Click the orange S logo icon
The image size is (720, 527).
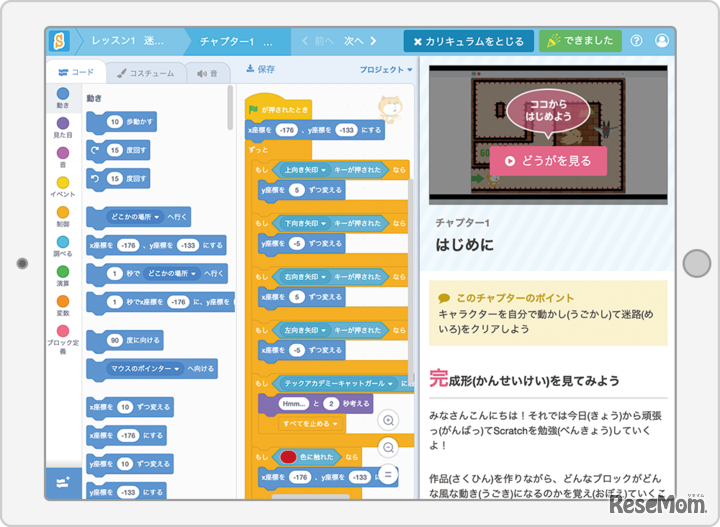coord(60,41)
